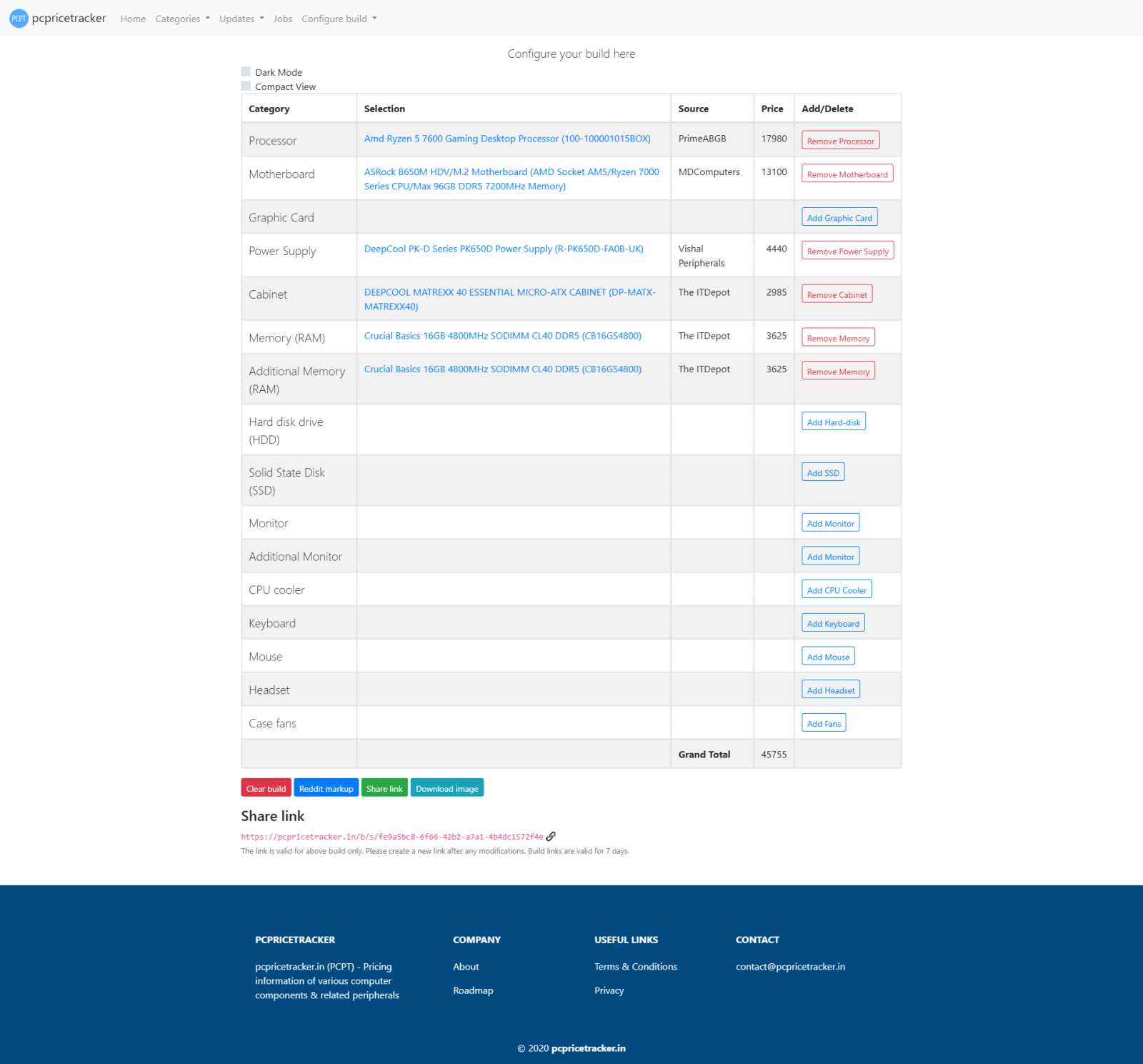Clear the entire build
The width and height of the screenshot is (1143, 1064).
pos(266,788)
